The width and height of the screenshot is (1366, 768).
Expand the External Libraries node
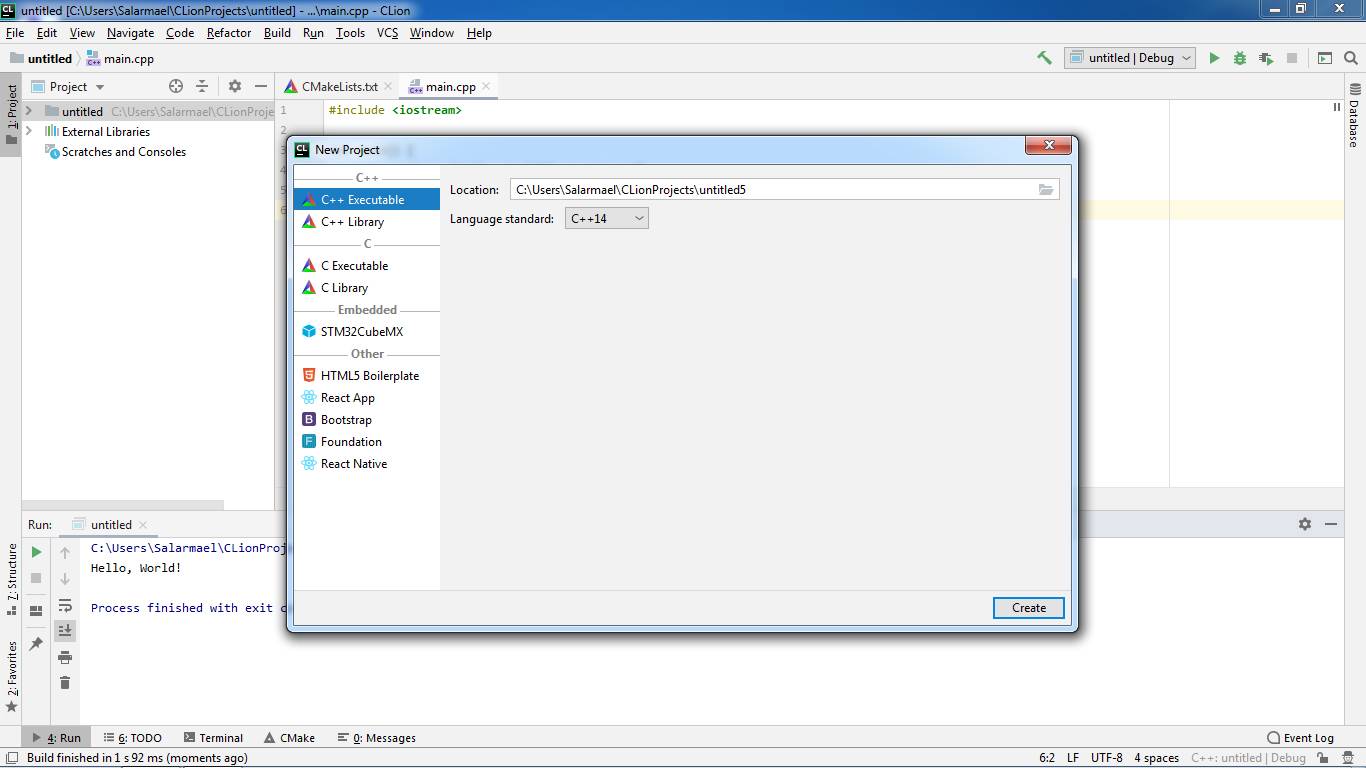29,131
